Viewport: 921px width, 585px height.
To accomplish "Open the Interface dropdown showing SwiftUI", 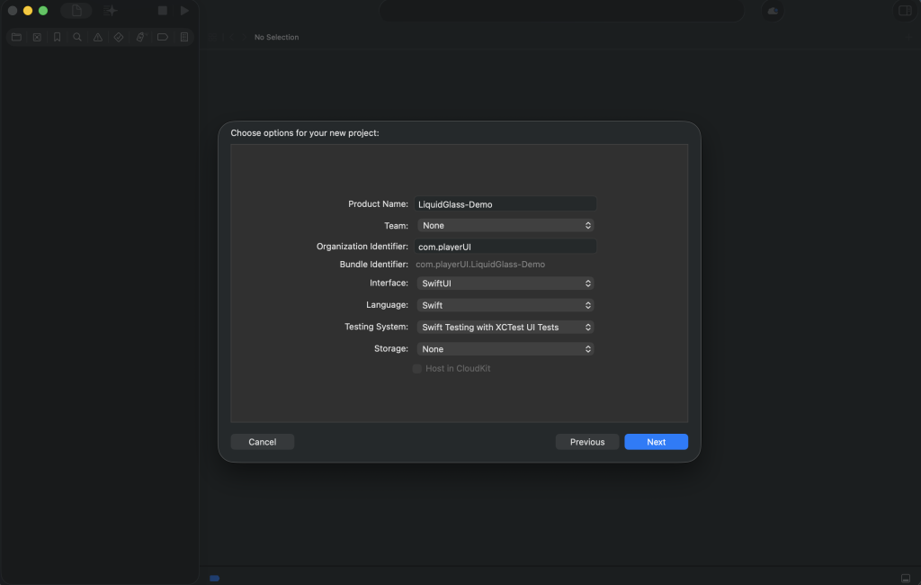I will pyautogui.click(x=506, y=283).
